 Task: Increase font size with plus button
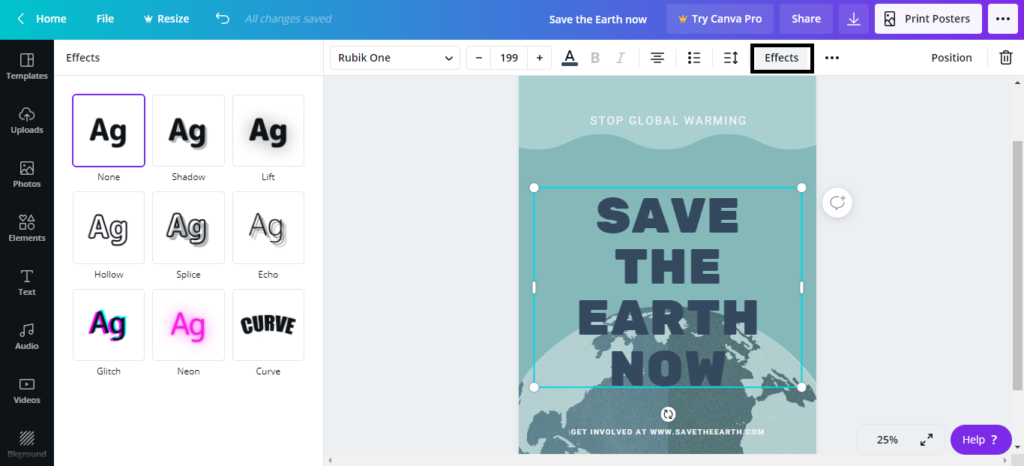coord(539,58)
